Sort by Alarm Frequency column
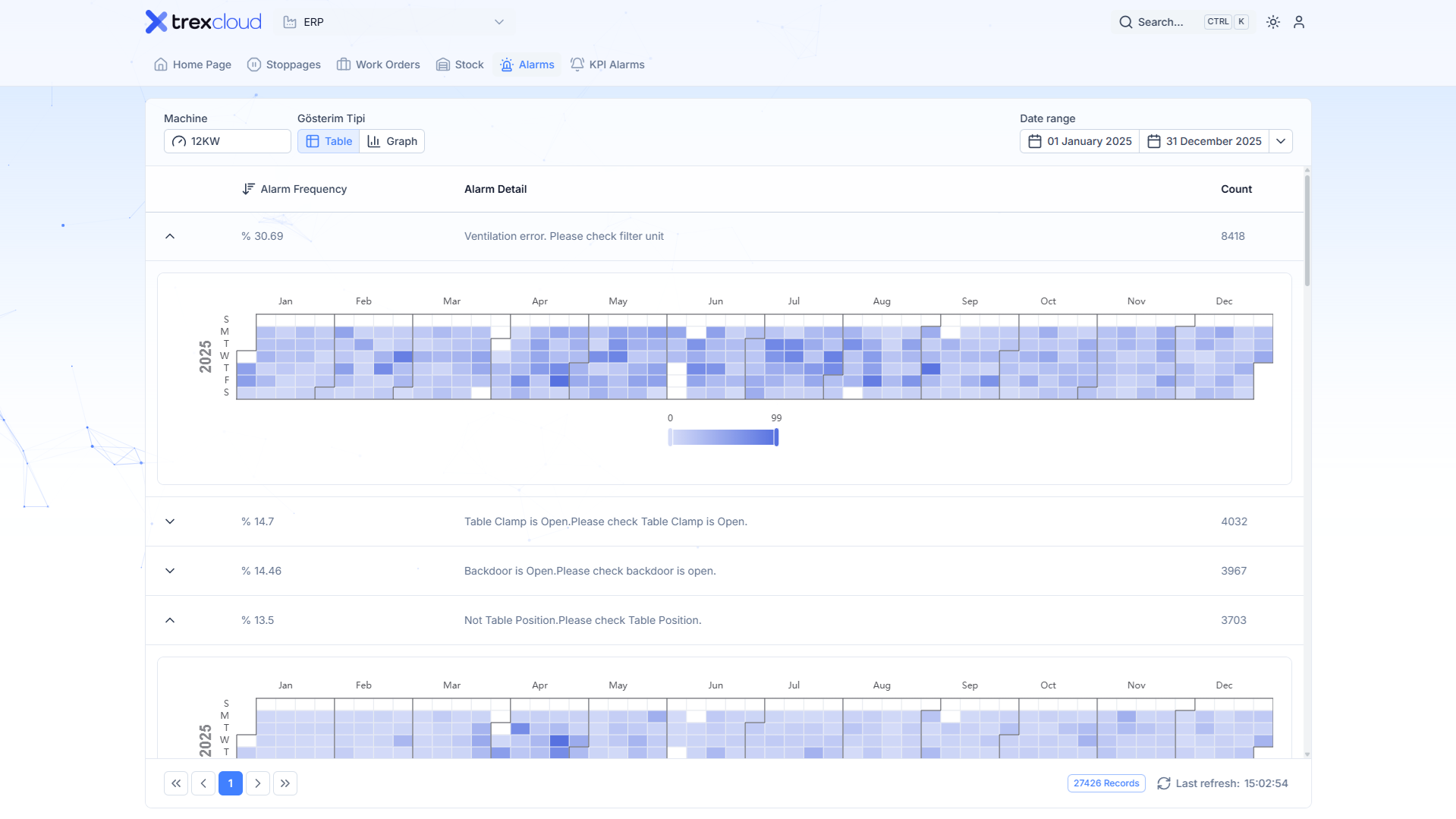The width and height of the screenshot is (1456, 819). click(294, 189)
